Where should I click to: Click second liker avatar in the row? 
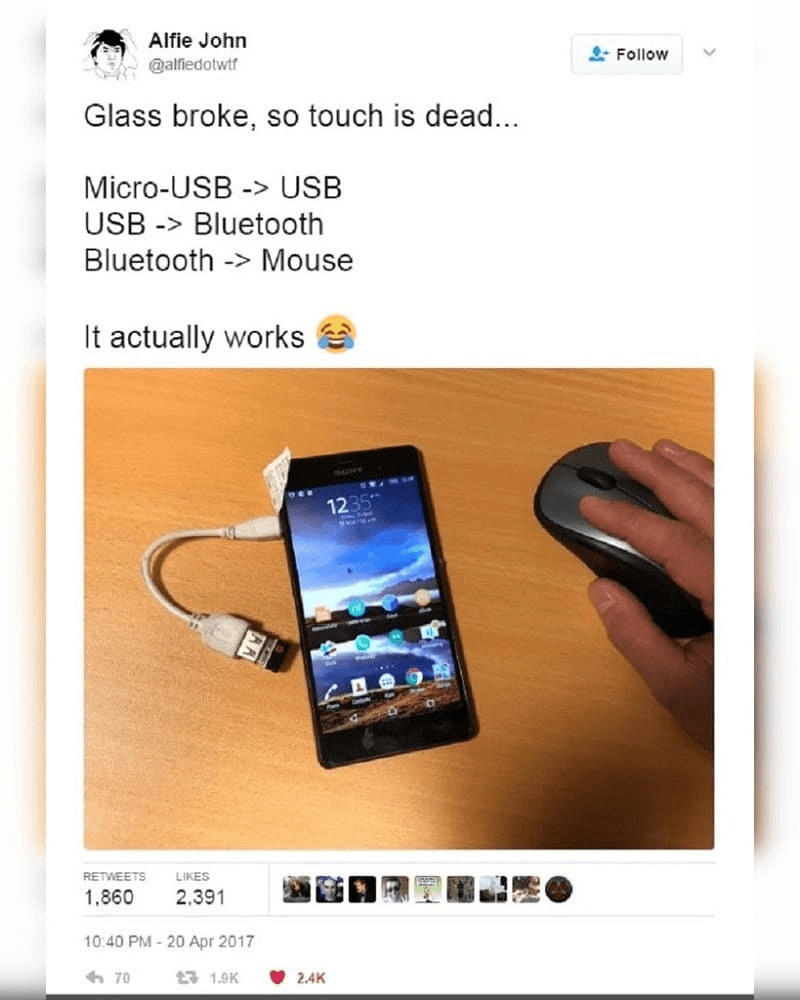coord(329,889)
